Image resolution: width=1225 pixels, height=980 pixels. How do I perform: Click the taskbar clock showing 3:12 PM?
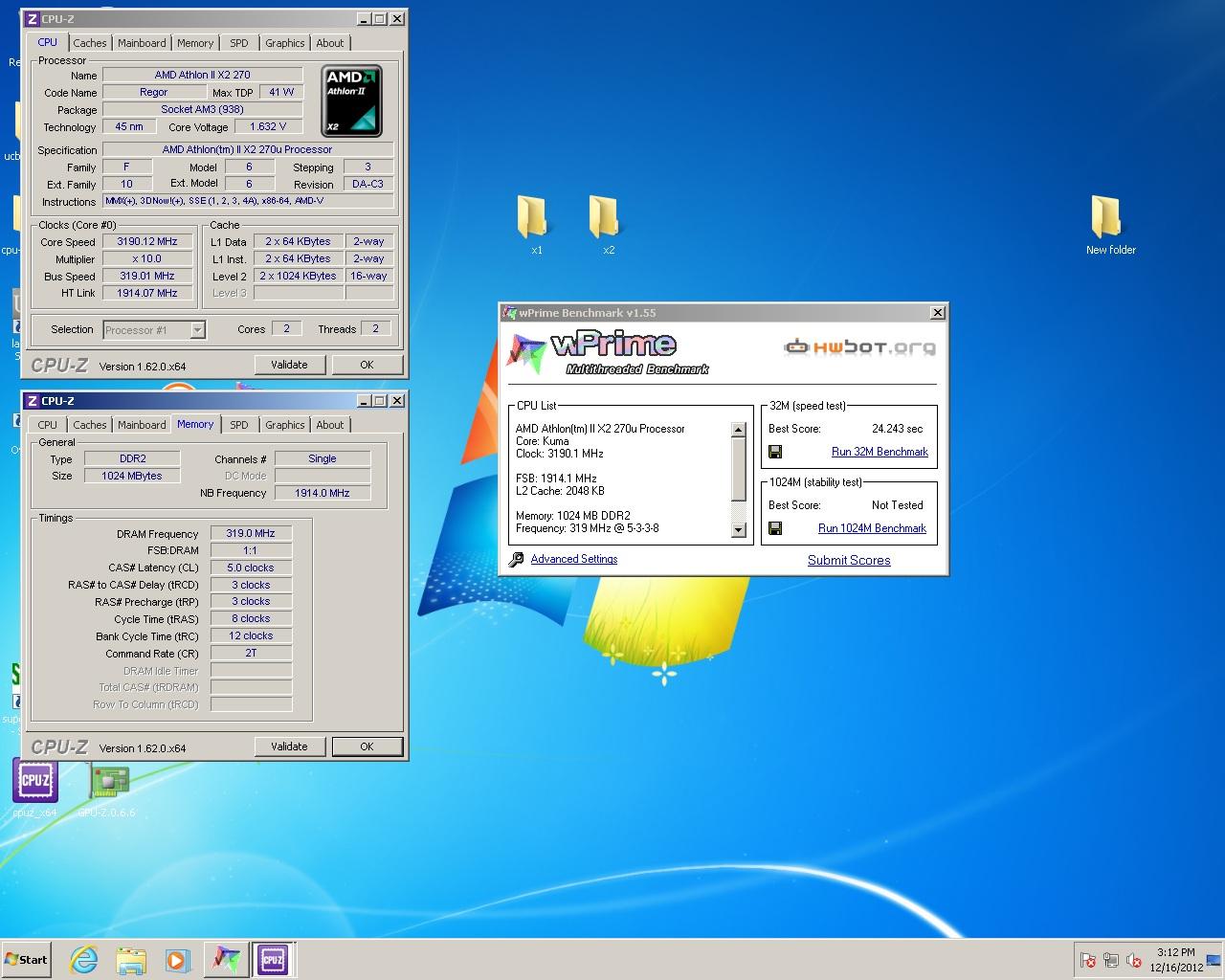tap(1176, 952)
